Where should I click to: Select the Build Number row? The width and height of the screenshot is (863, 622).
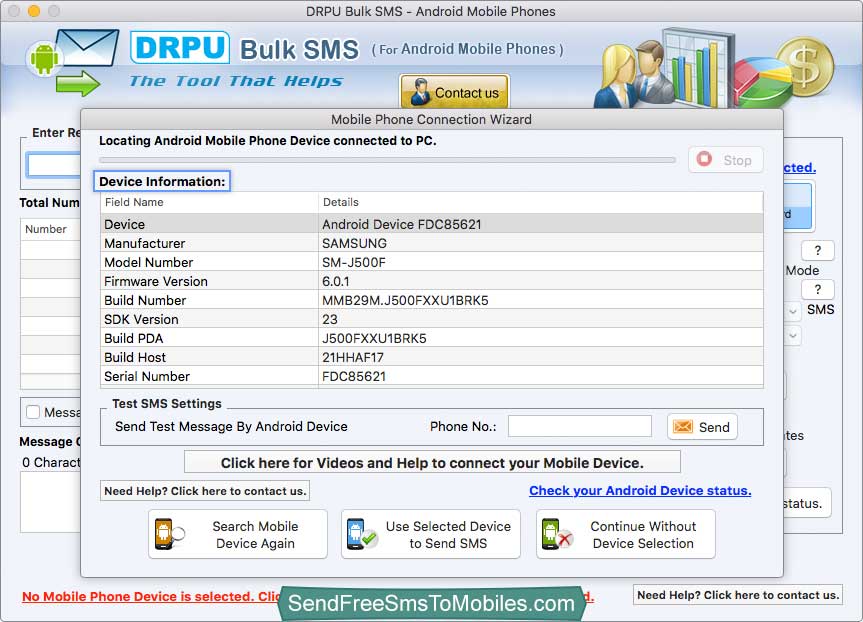(x=432, y=300)
